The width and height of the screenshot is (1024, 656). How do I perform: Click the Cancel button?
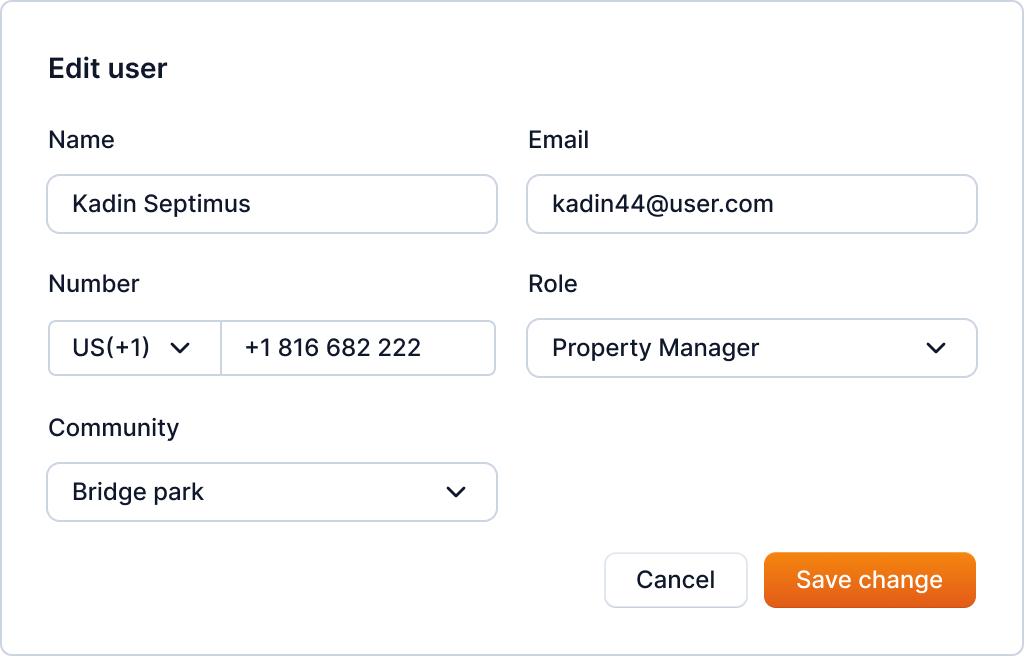click(x=675, y=580)
